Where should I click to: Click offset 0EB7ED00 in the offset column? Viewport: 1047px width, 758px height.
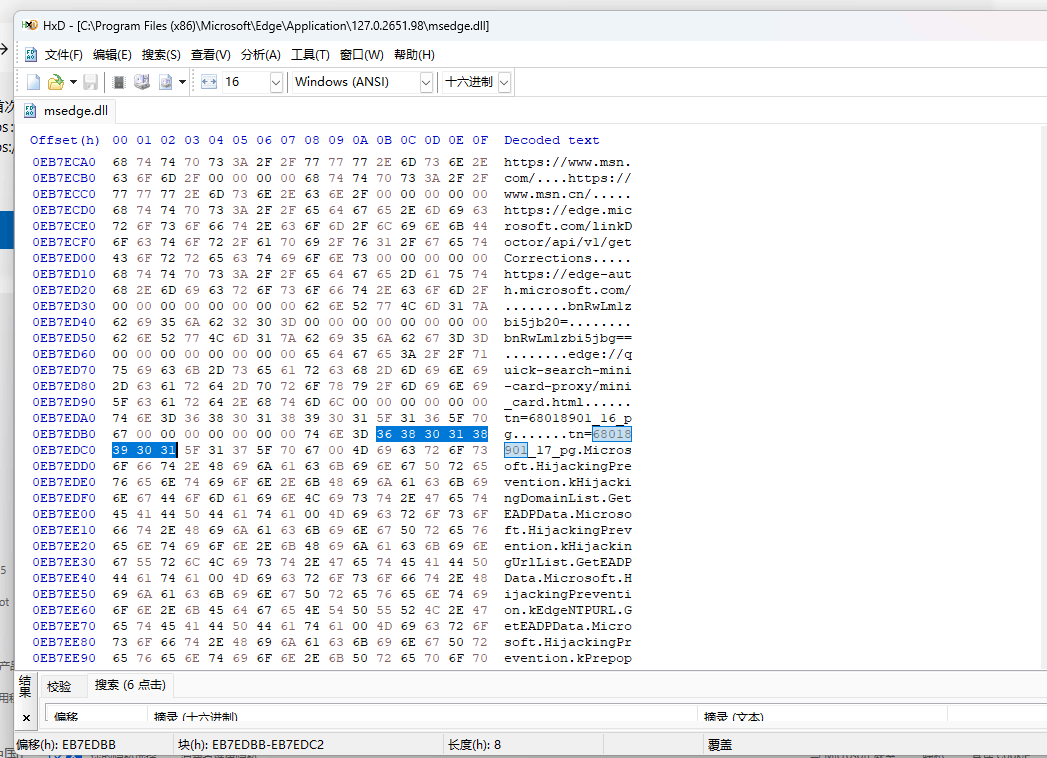coord(64,258)
